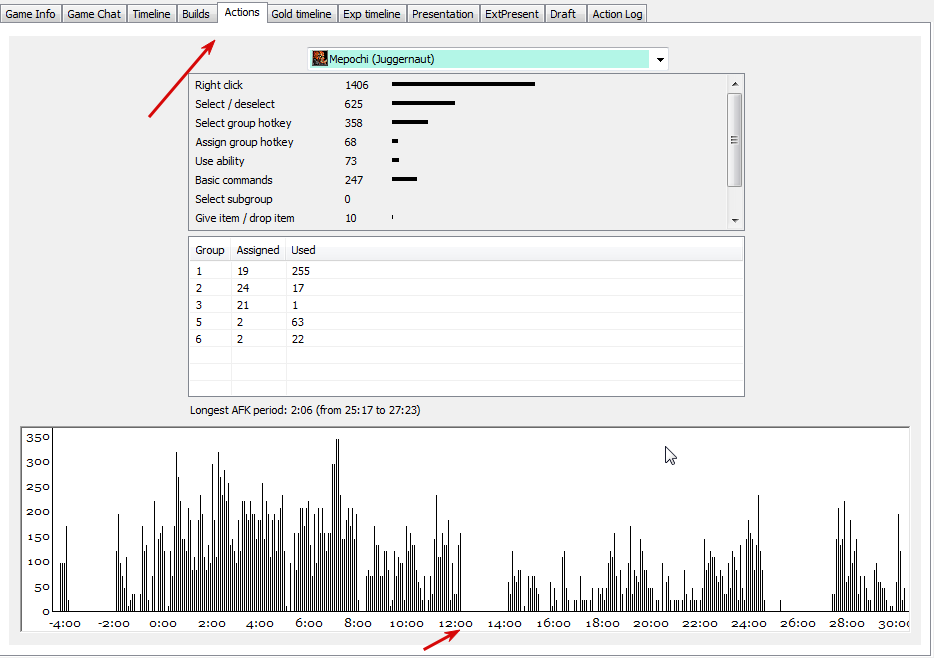
Task: Click the Basic commands count 247
Action: (353, 180)
